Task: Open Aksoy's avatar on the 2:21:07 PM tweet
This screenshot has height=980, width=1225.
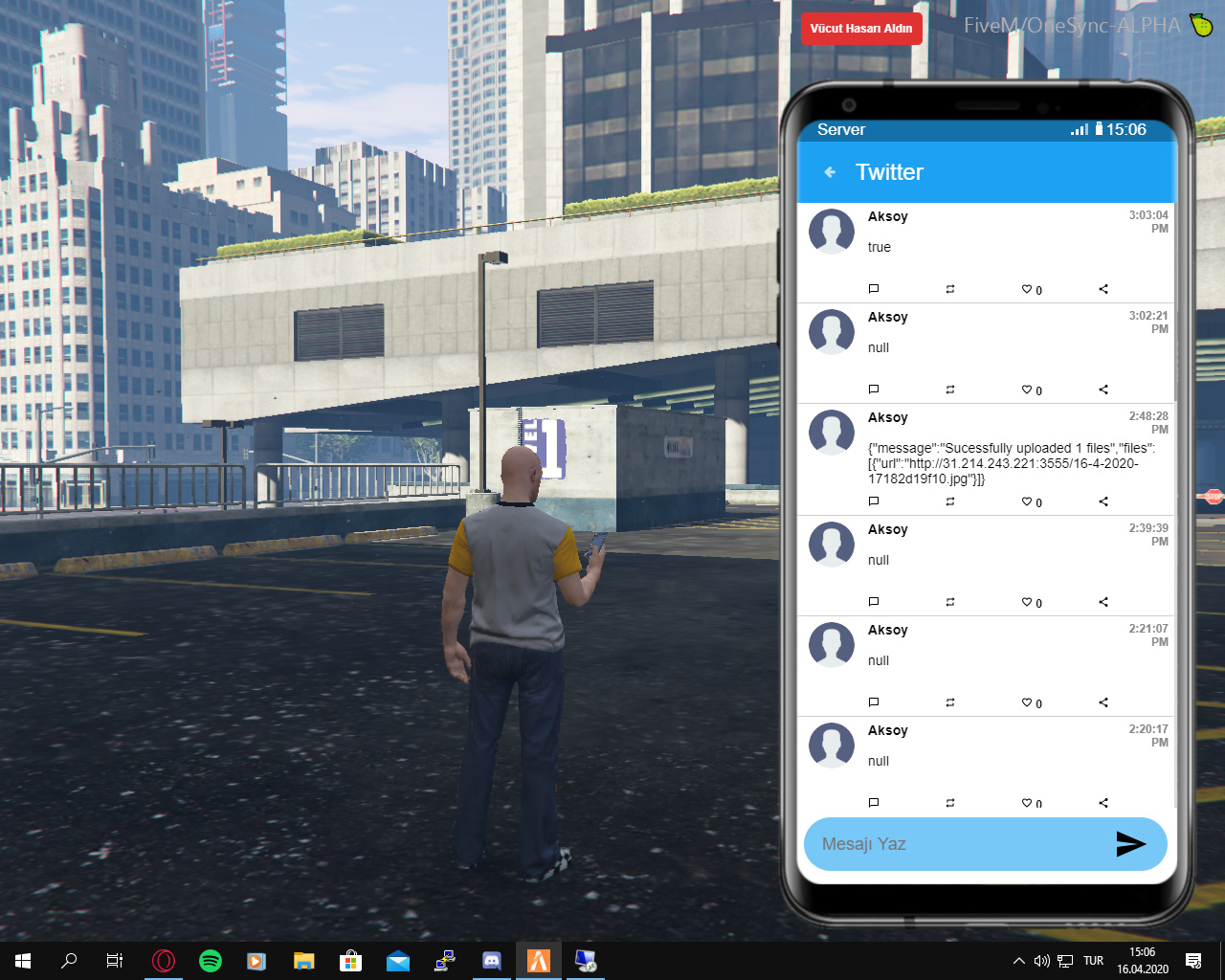Action: (832, 645)
